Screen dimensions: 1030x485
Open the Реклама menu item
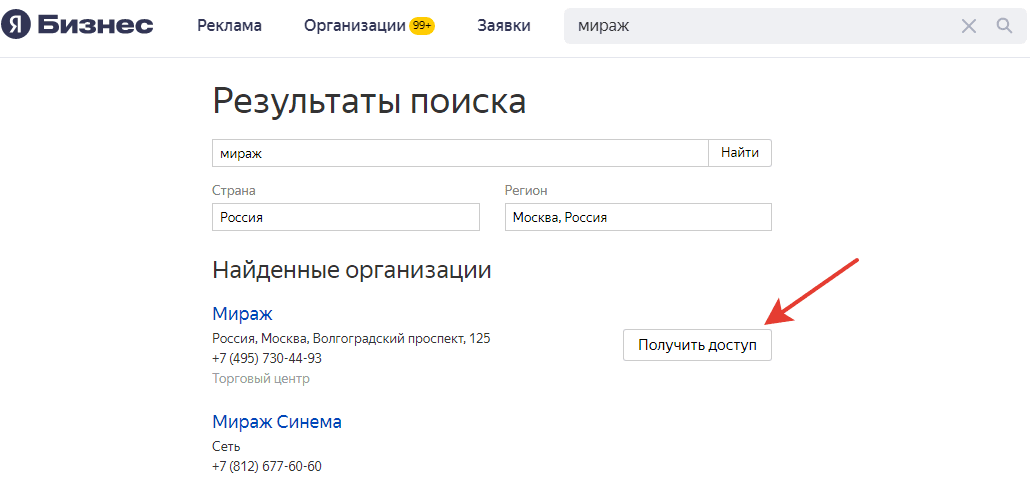[x=230, y=26]
